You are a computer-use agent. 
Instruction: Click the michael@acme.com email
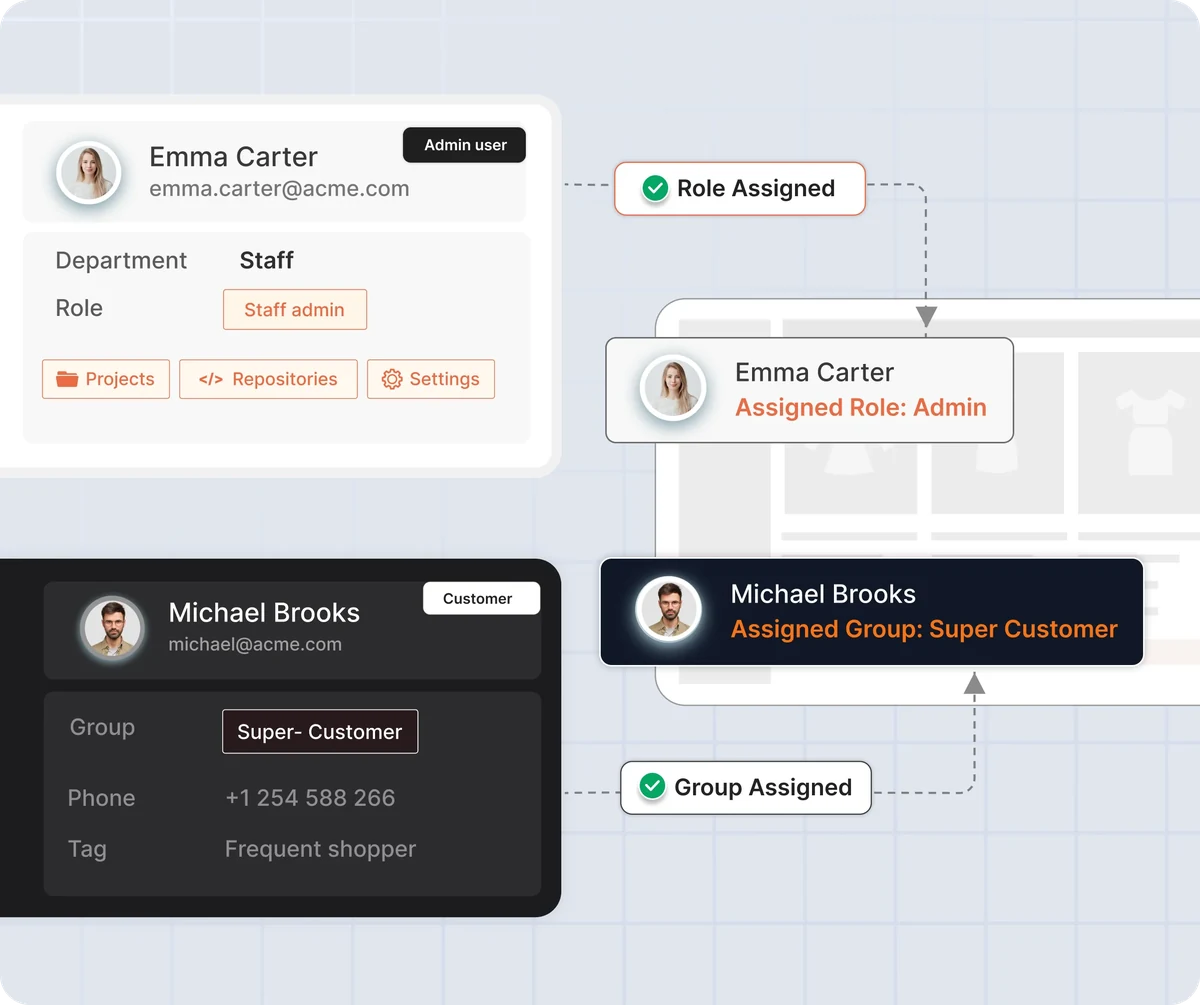tap(255, 644)
